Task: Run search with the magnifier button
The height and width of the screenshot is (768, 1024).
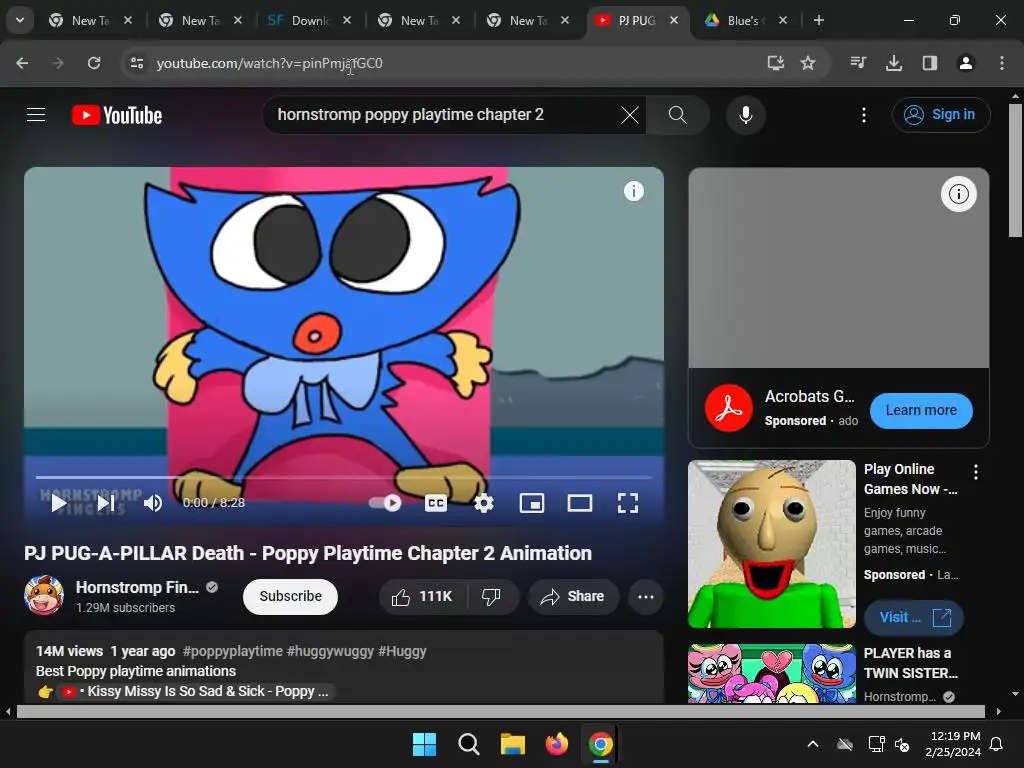Action: click(x=677, y=115)
